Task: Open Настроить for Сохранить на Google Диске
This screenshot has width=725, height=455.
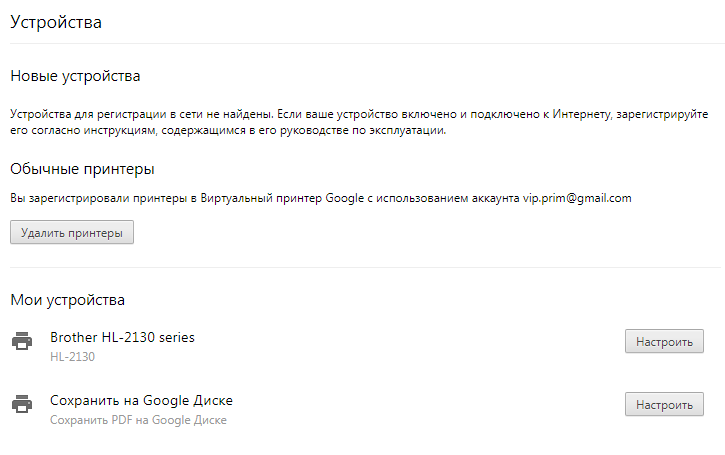Action: coord(664,405)
